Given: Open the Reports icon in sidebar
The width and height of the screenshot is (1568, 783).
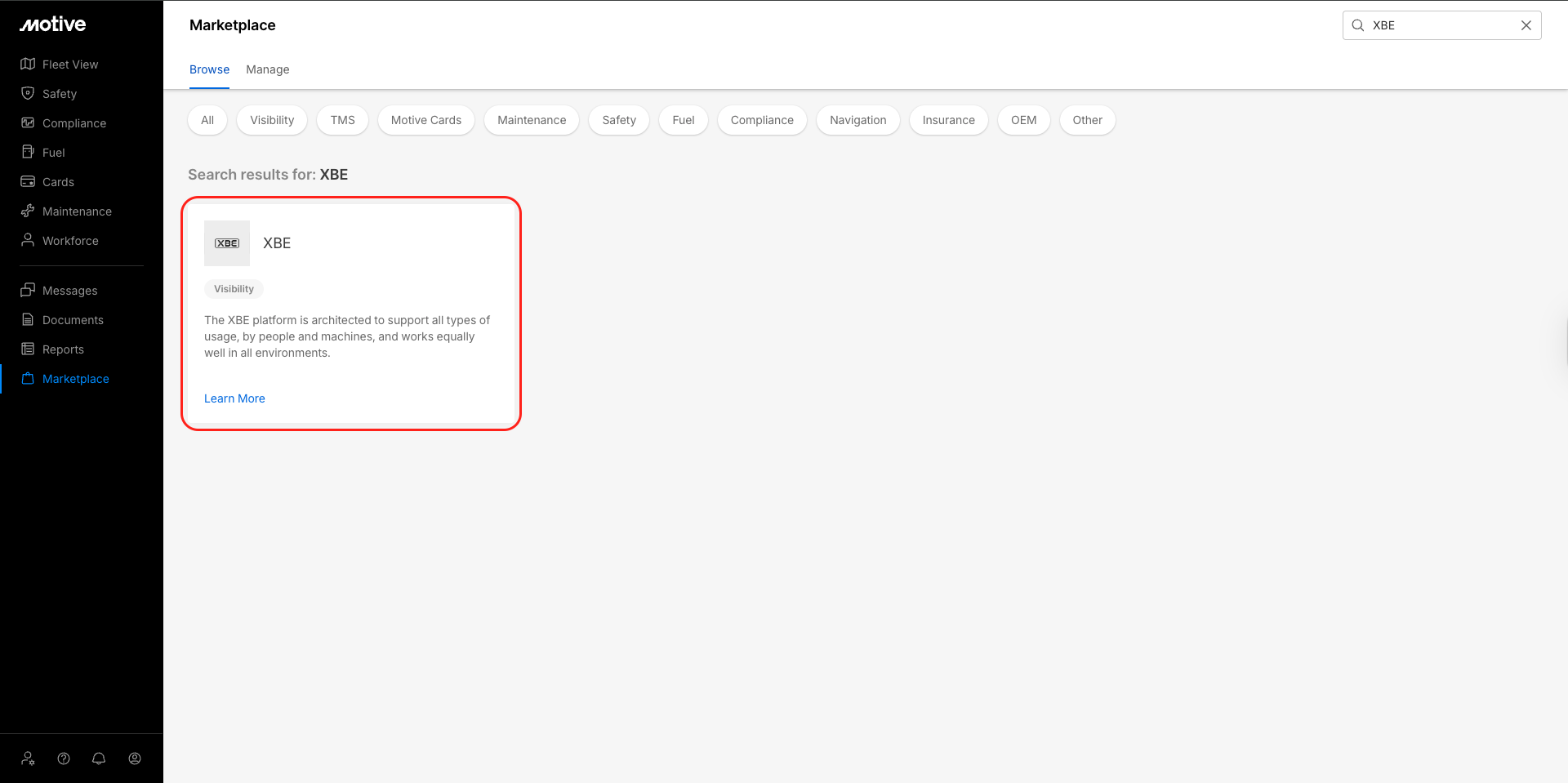Looking at the screenshot, I should coord(28,349).
